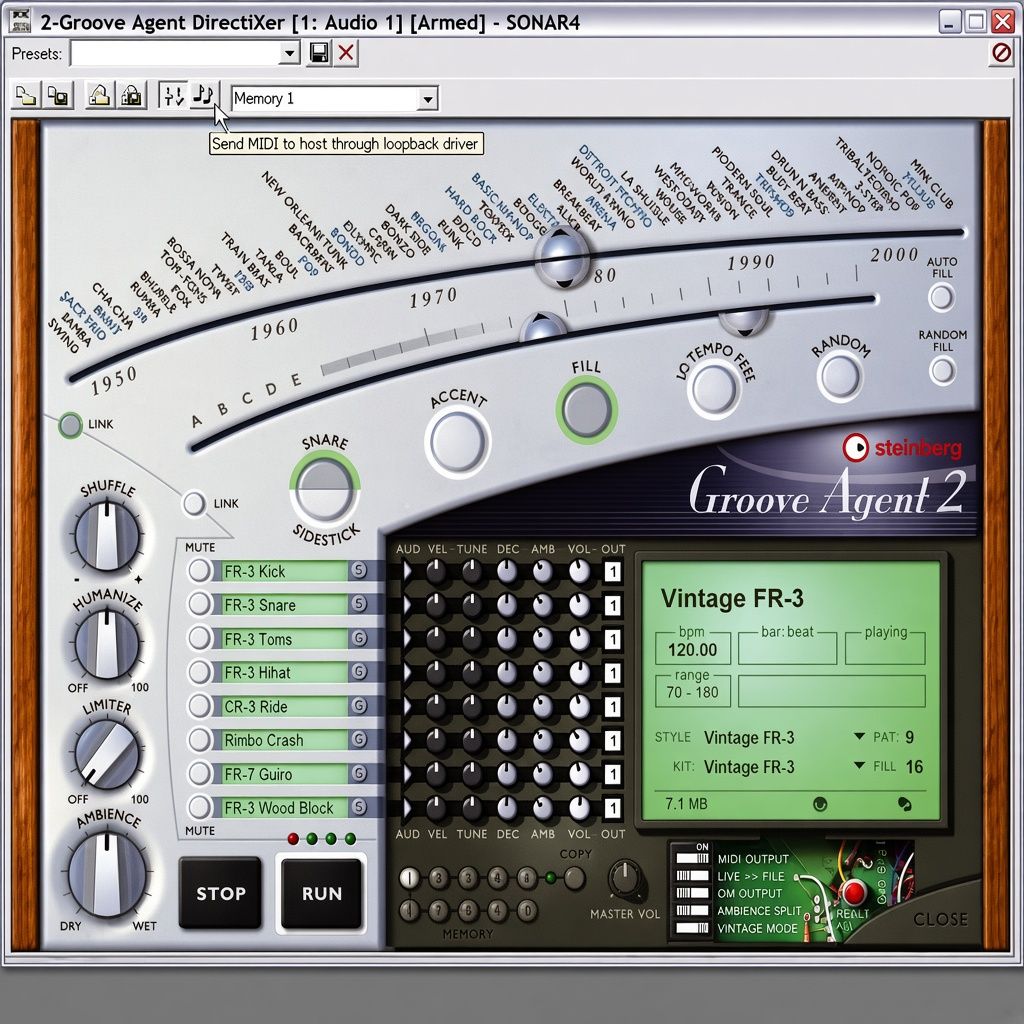
Task: Select memory slot 3 button
Action: (x=468, y=878)
